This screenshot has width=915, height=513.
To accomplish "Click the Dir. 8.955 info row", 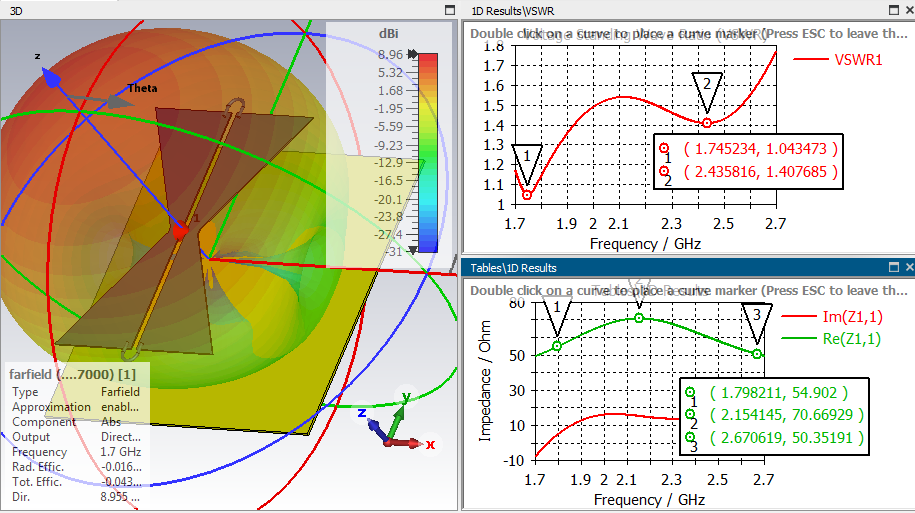I will point(76,497).
